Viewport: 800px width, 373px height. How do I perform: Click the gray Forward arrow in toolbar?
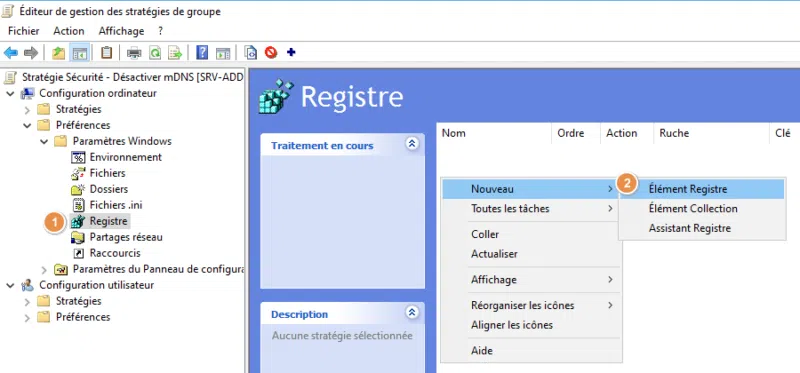[31, 53]
